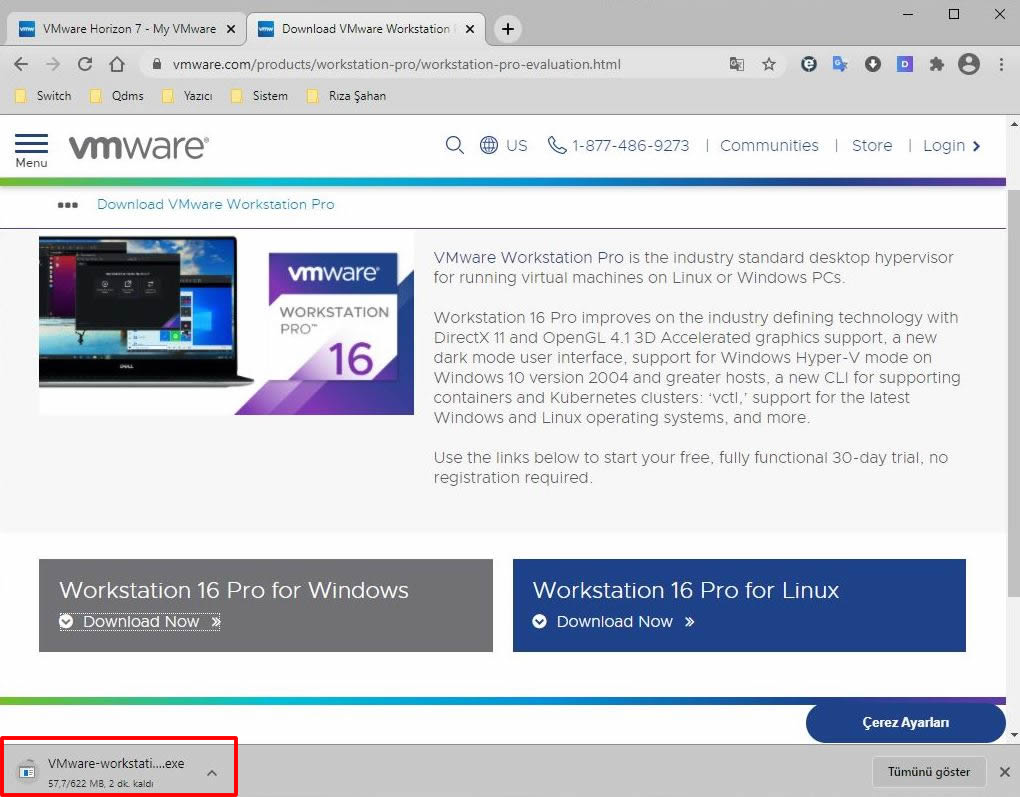This screenshot has height=797, width=1020.
Task: Click the Workstation 16 Pro for Windows heading
Action: (x=234, y=590)
